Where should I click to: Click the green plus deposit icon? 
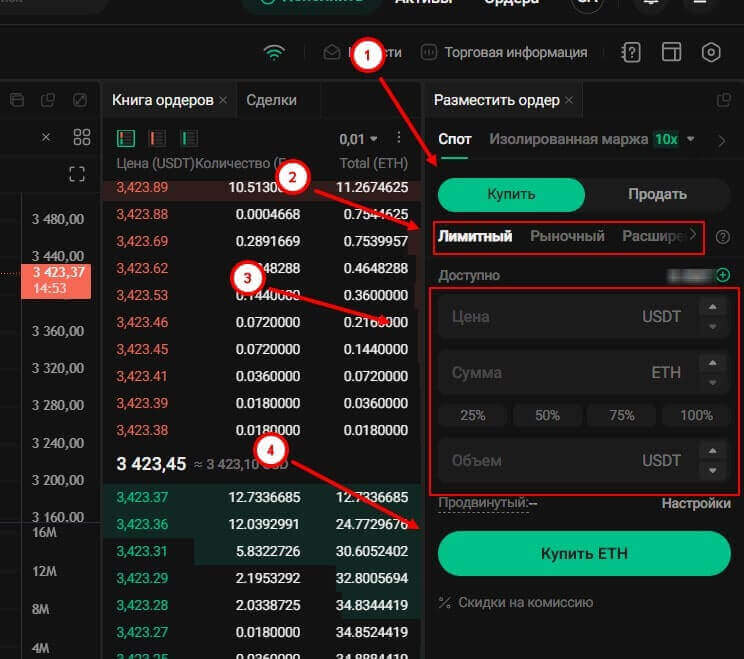pyautogui.click(x=723, y=275)
